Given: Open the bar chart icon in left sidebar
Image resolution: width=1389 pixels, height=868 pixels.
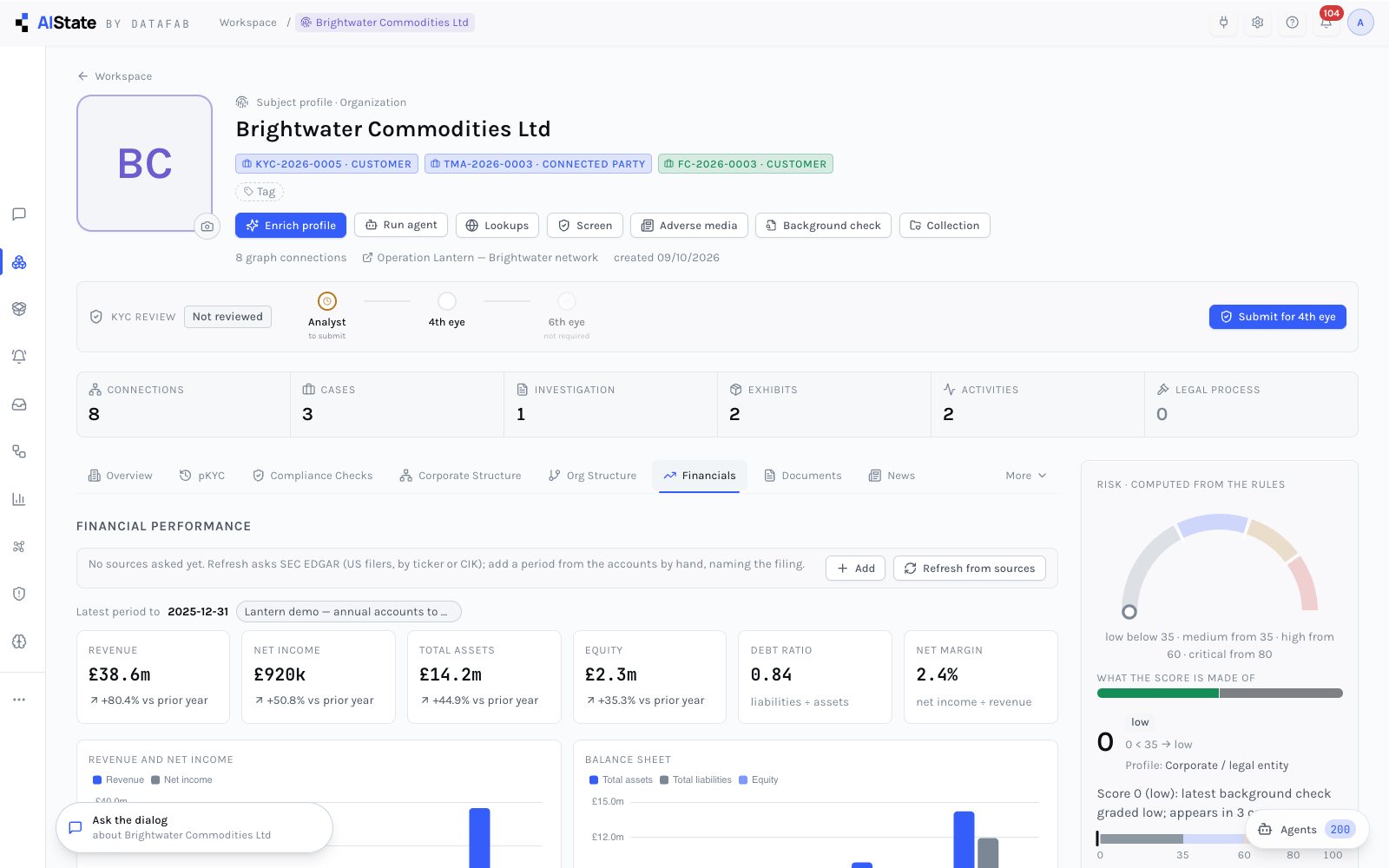Looking at the screenshot, I should [x=19, y=499].
